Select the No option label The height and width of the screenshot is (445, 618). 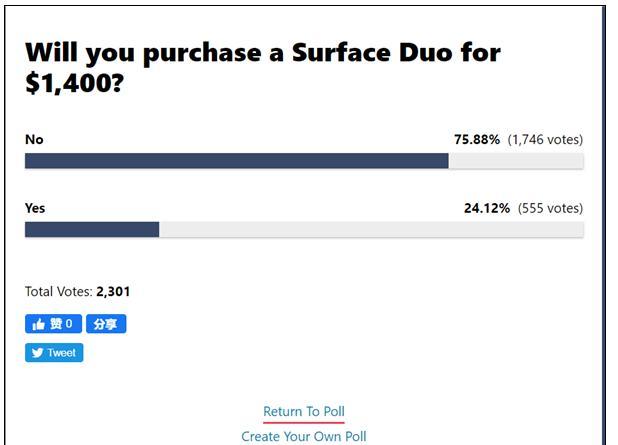34,140
